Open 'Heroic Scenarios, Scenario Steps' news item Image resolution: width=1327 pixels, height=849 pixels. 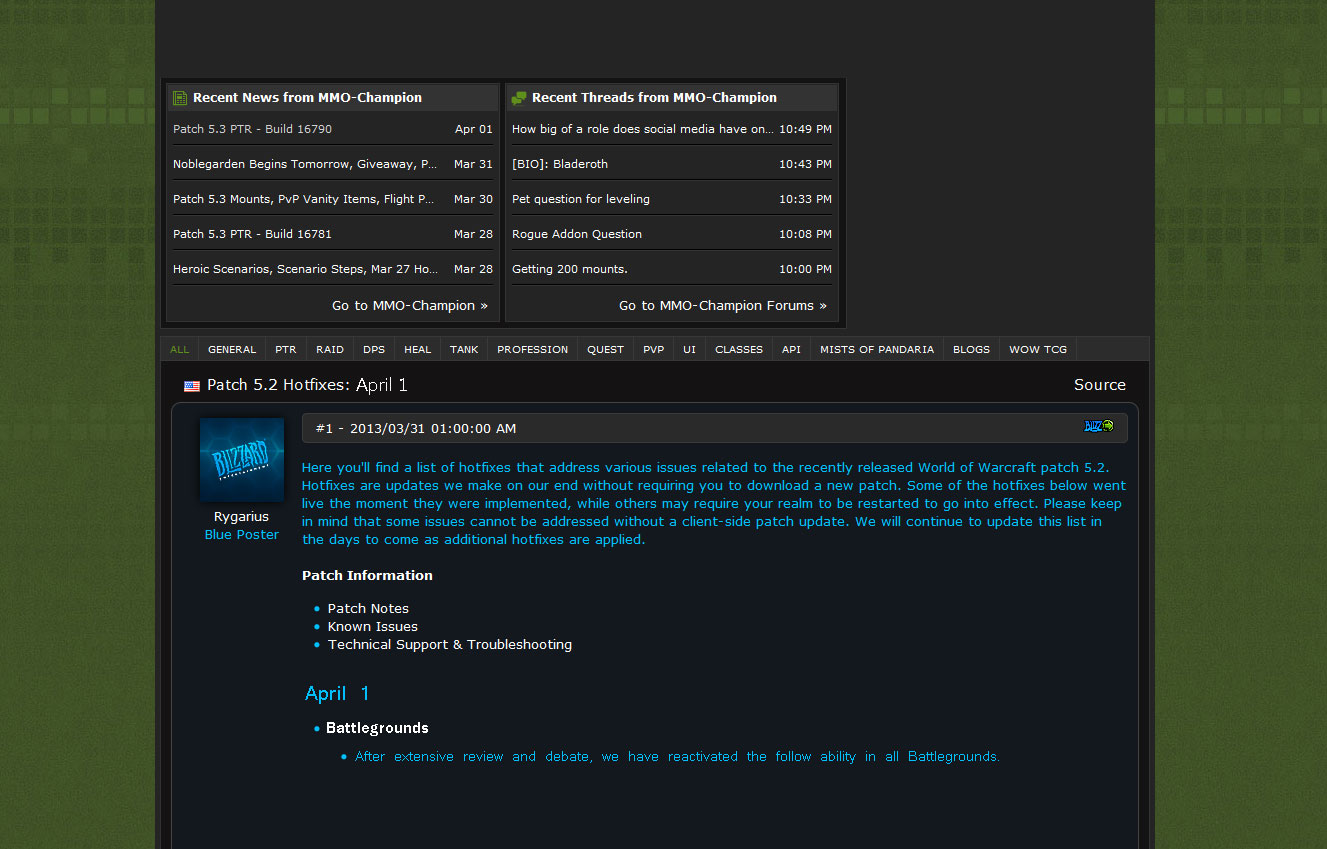(305, 269)
